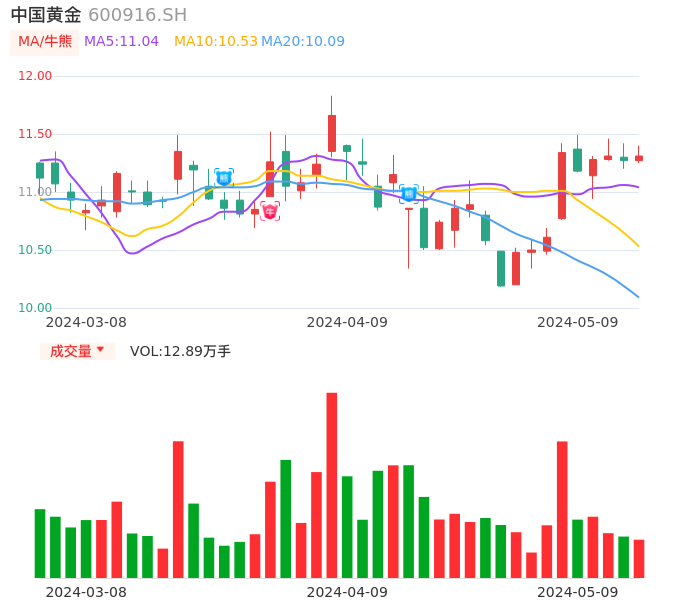The height and width of the screenshot is (606, 686).
Task: Click the 2024-04-09 date label on the price chart
Action: tap(347, 322)
